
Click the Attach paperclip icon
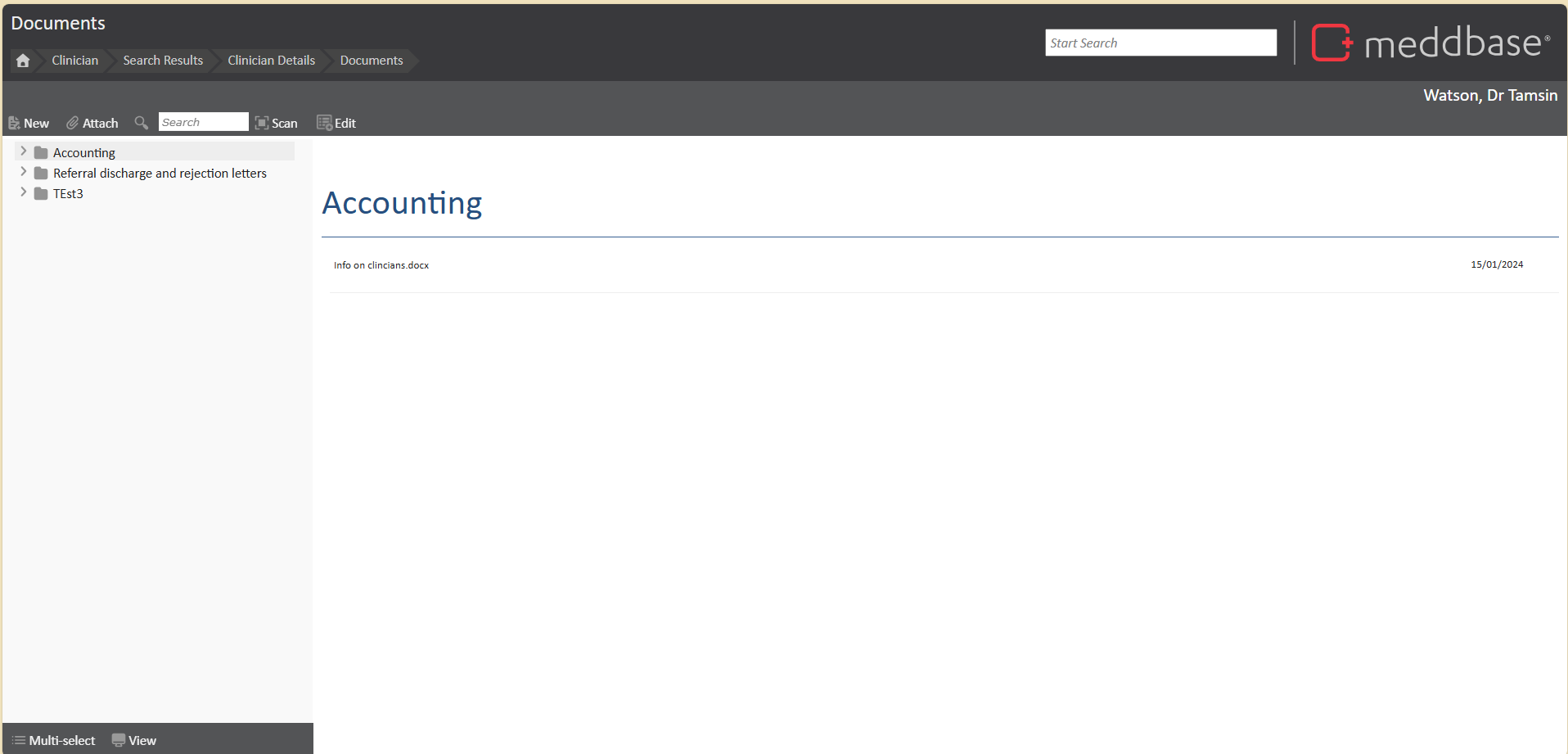click(73, 123)
